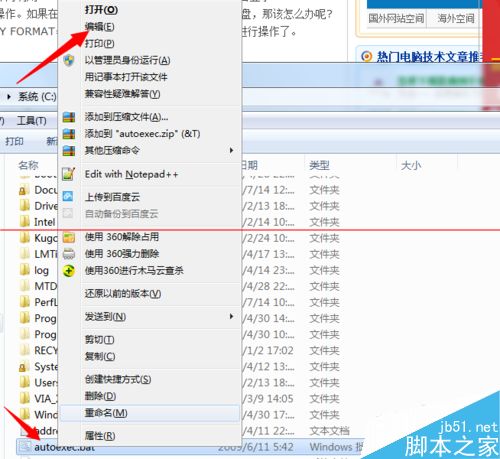Image resolution: width=500 pixels, height=459 pixels.
Task: Choose 还原以前的版本(V)
Action: coord(123,294)
